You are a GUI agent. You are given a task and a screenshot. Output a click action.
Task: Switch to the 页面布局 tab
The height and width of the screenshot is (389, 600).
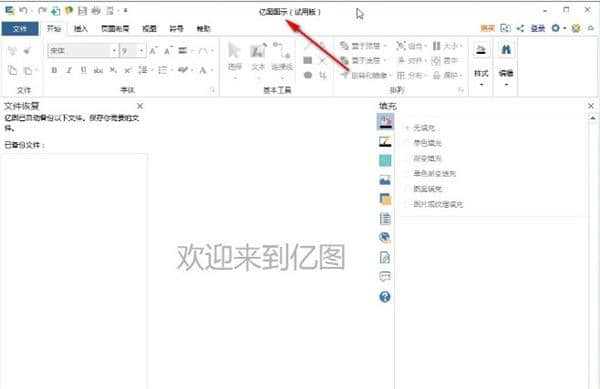(x=115, y=29)
